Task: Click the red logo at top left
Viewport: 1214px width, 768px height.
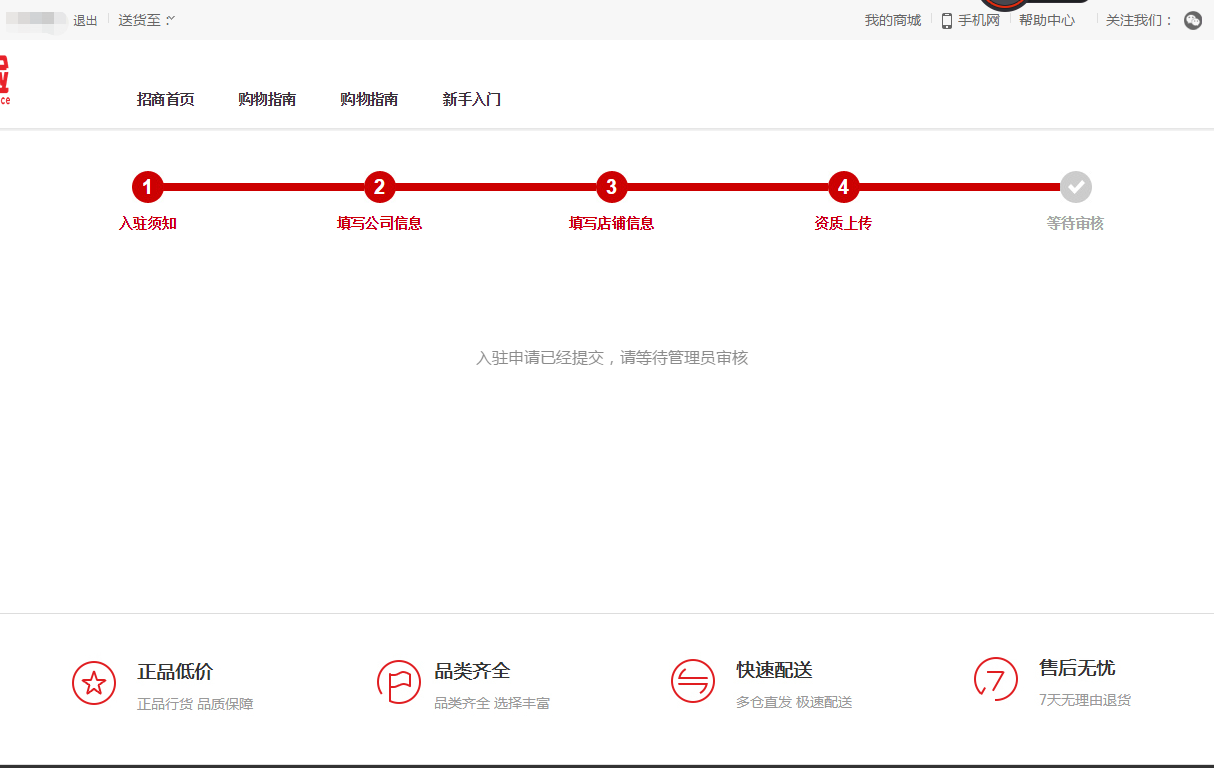Action: point(4,80)
